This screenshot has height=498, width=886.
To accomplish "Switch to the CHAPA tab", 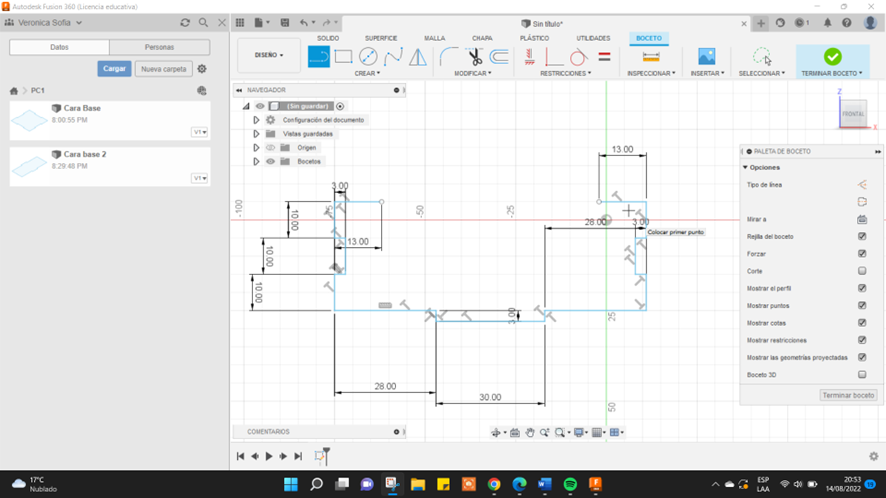I will 482,38.
